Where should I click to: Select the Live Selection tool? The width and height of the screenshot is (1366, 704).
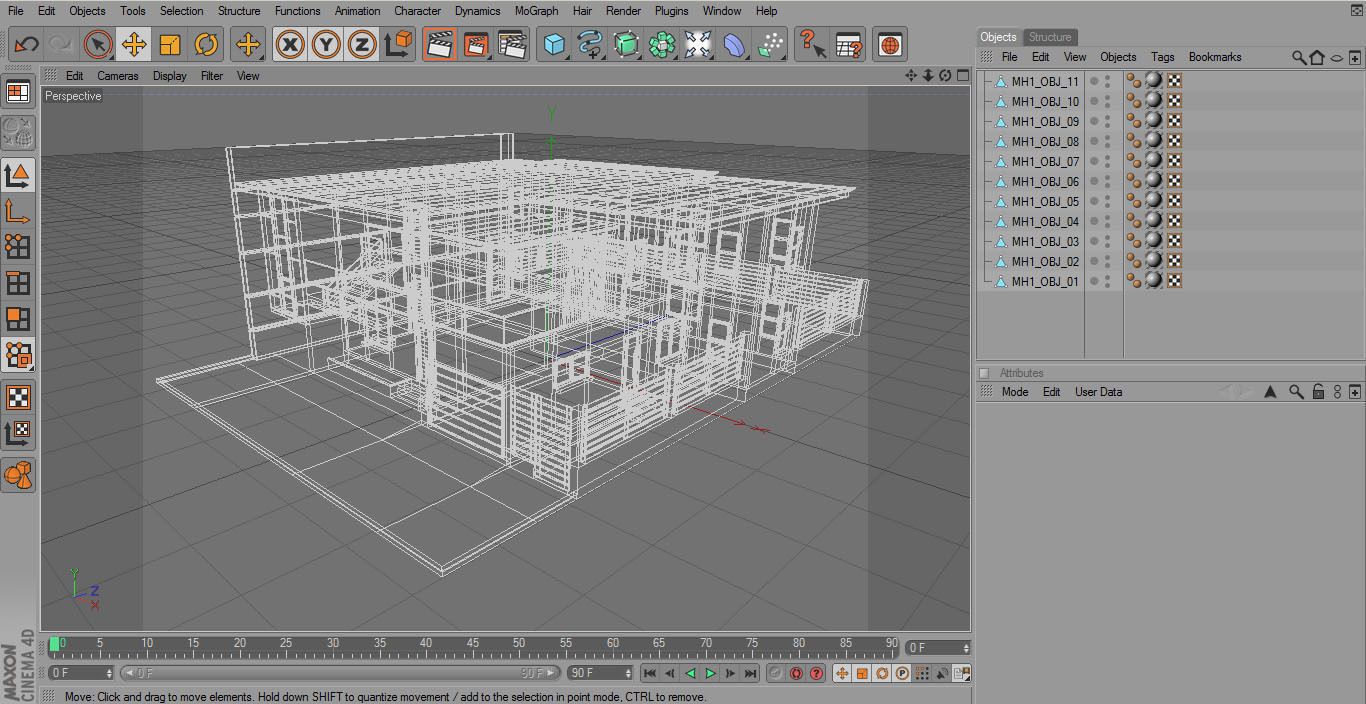point(98,44)
